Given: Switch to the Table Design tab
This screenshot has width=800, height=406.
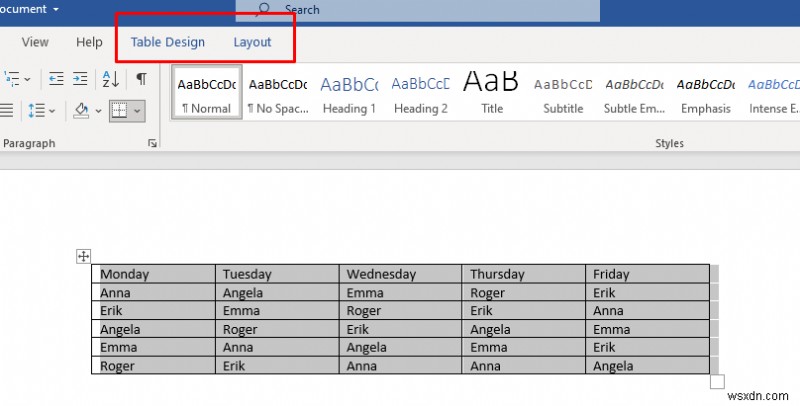Looking at the screenshot, I should click(167, 42).
